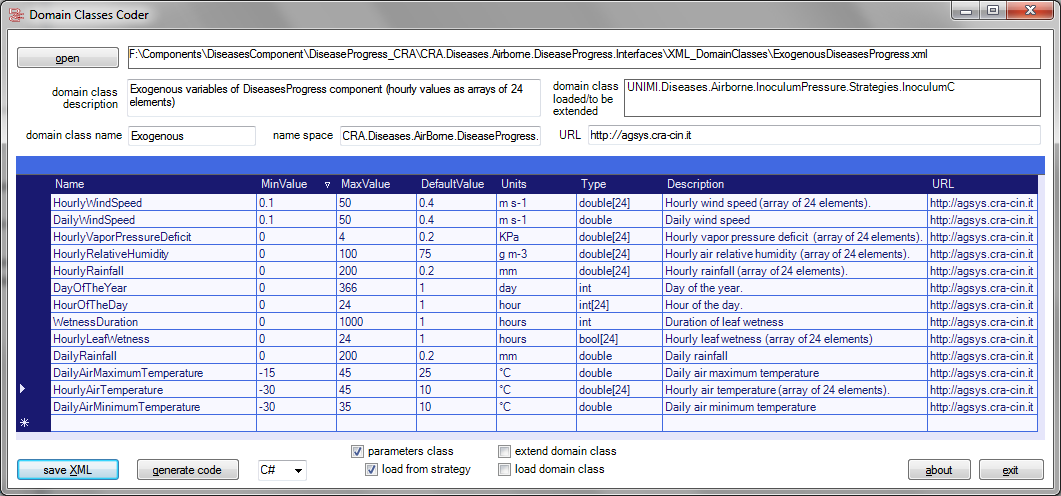
Task: Sort by the Type column header
Action: (619, 184)
